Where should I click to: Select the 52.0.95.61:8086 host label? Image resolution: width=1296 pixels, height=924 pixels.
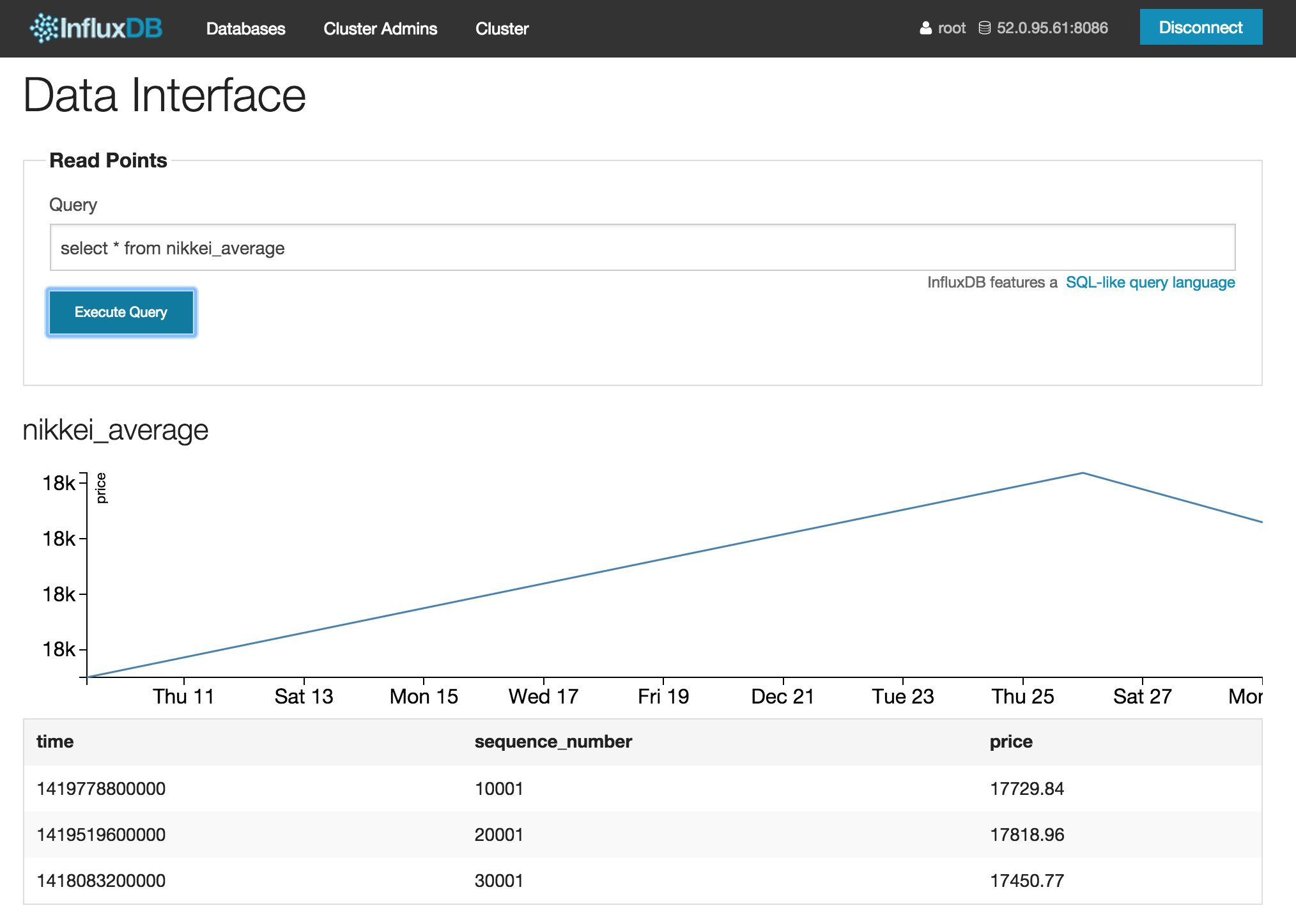1052,28
